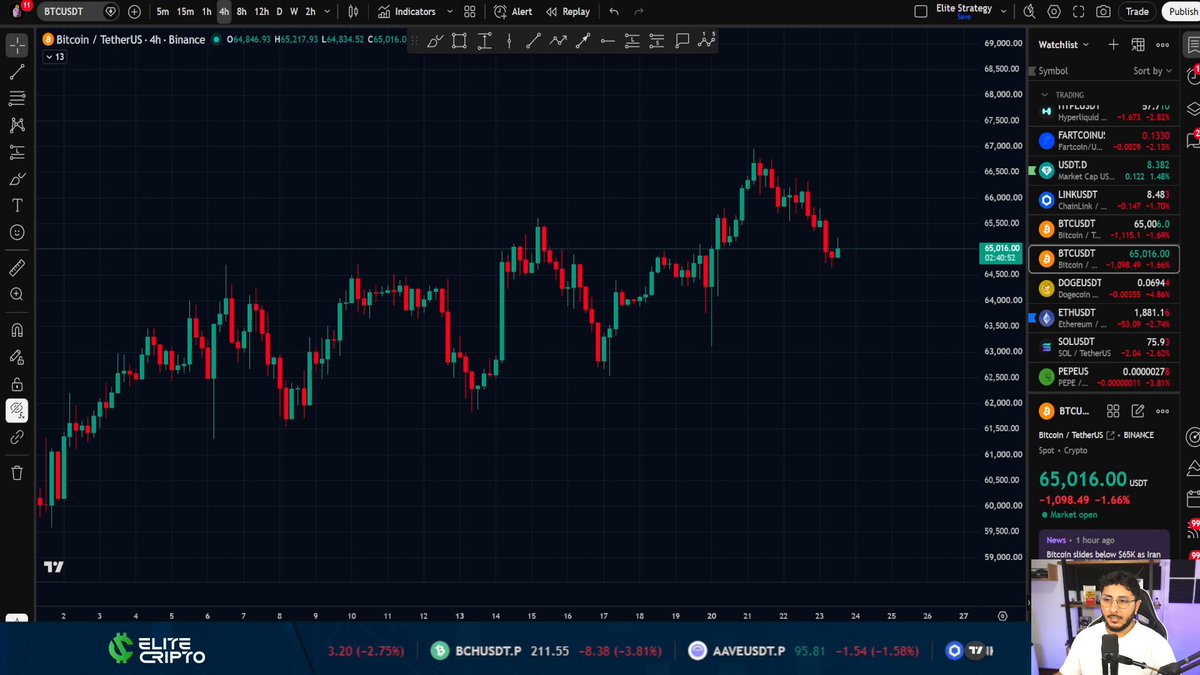The image size is (1200, 675).
Task: Open the Watchlist dropdown
Action: tap(1064, 45)
